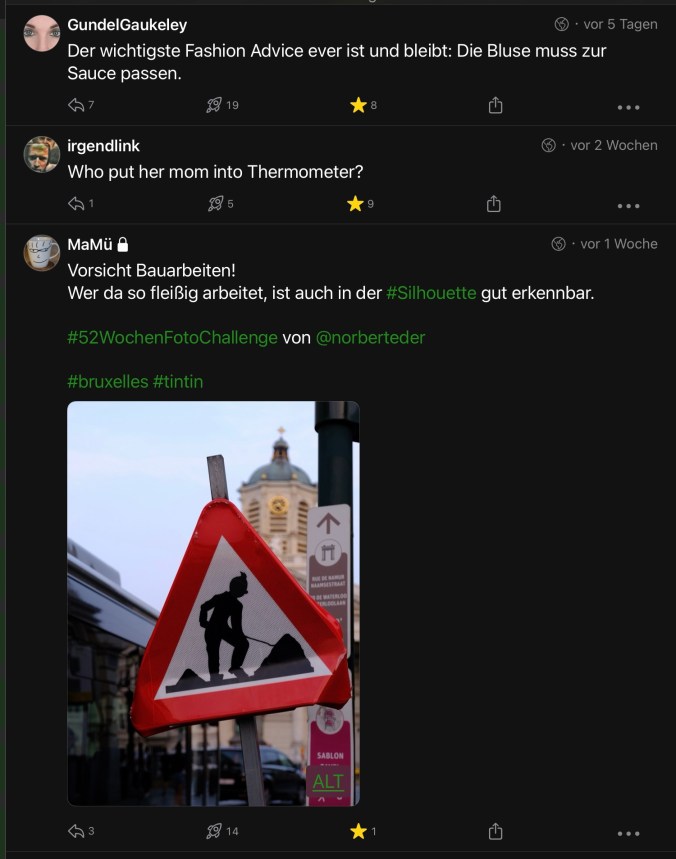Open the #52WochenFotoChallenge hashtag
Viewport: 676px width, 859px height.
172,338
